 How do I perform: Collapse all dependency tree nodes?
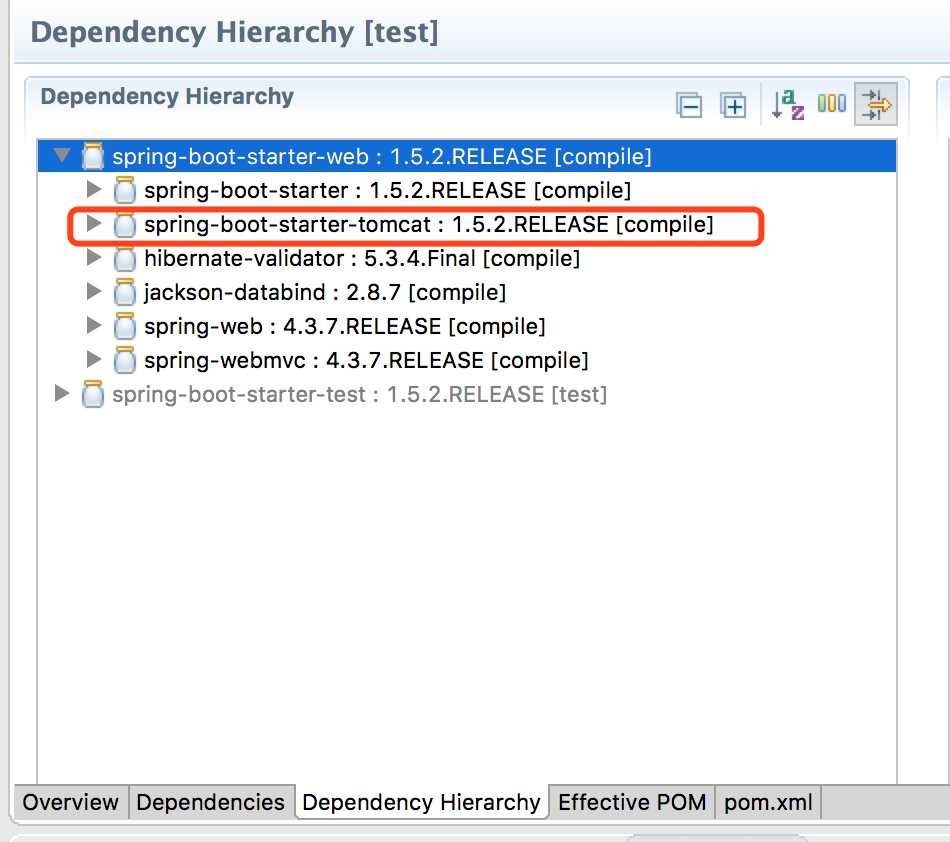689,105
